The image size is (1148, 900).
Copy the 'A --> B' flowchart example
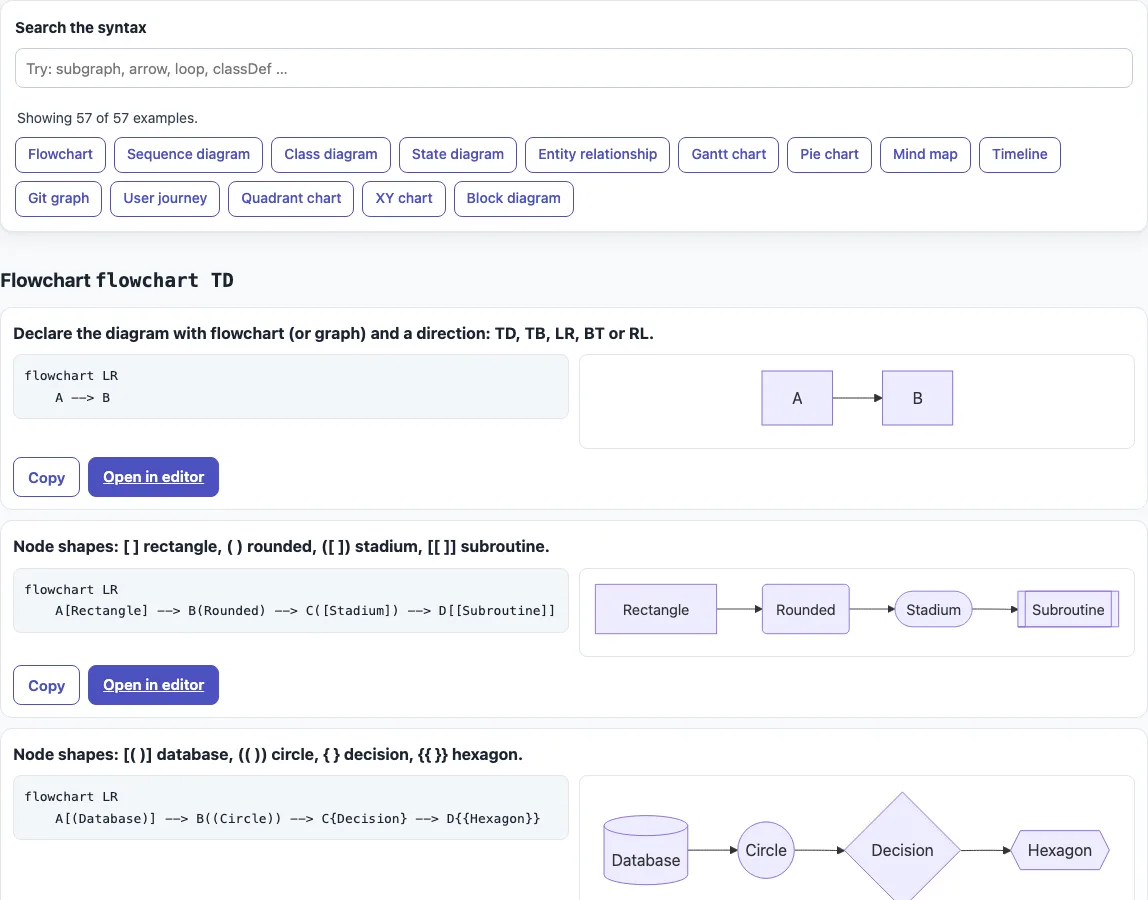coord(46,477)
